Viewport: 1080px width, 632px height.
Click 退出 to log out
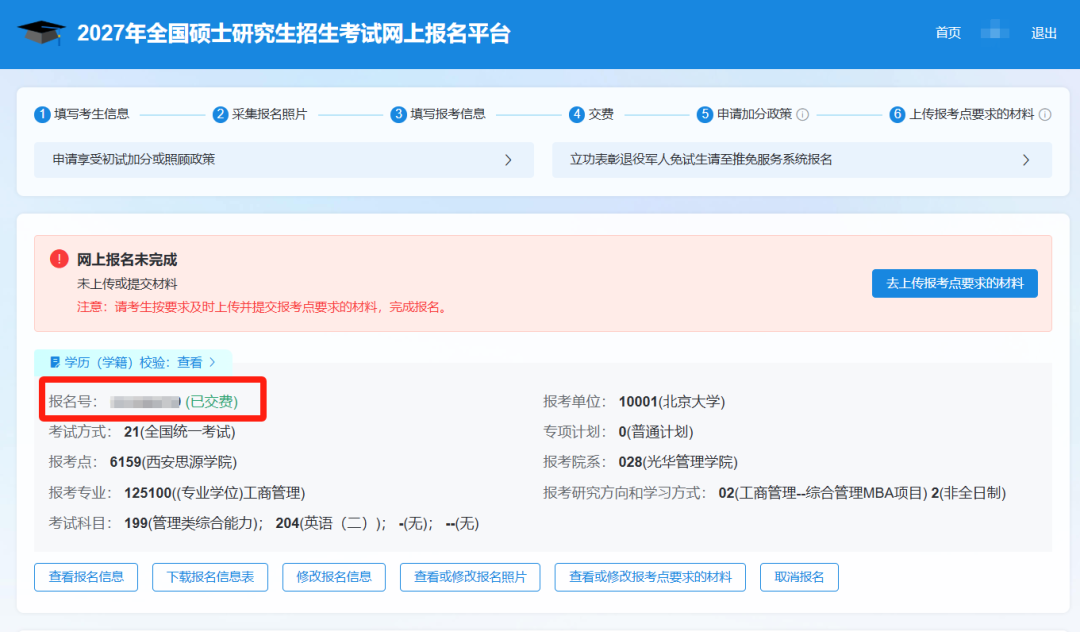[1043, 32]
